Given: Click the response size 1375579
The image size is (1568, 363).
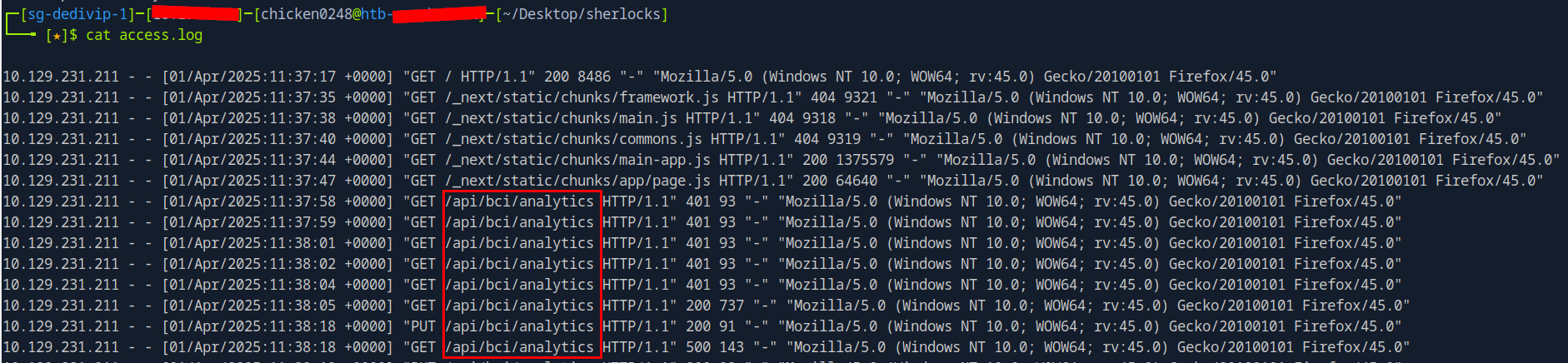Looking at the screenshot, I should (x=865, y=160).
